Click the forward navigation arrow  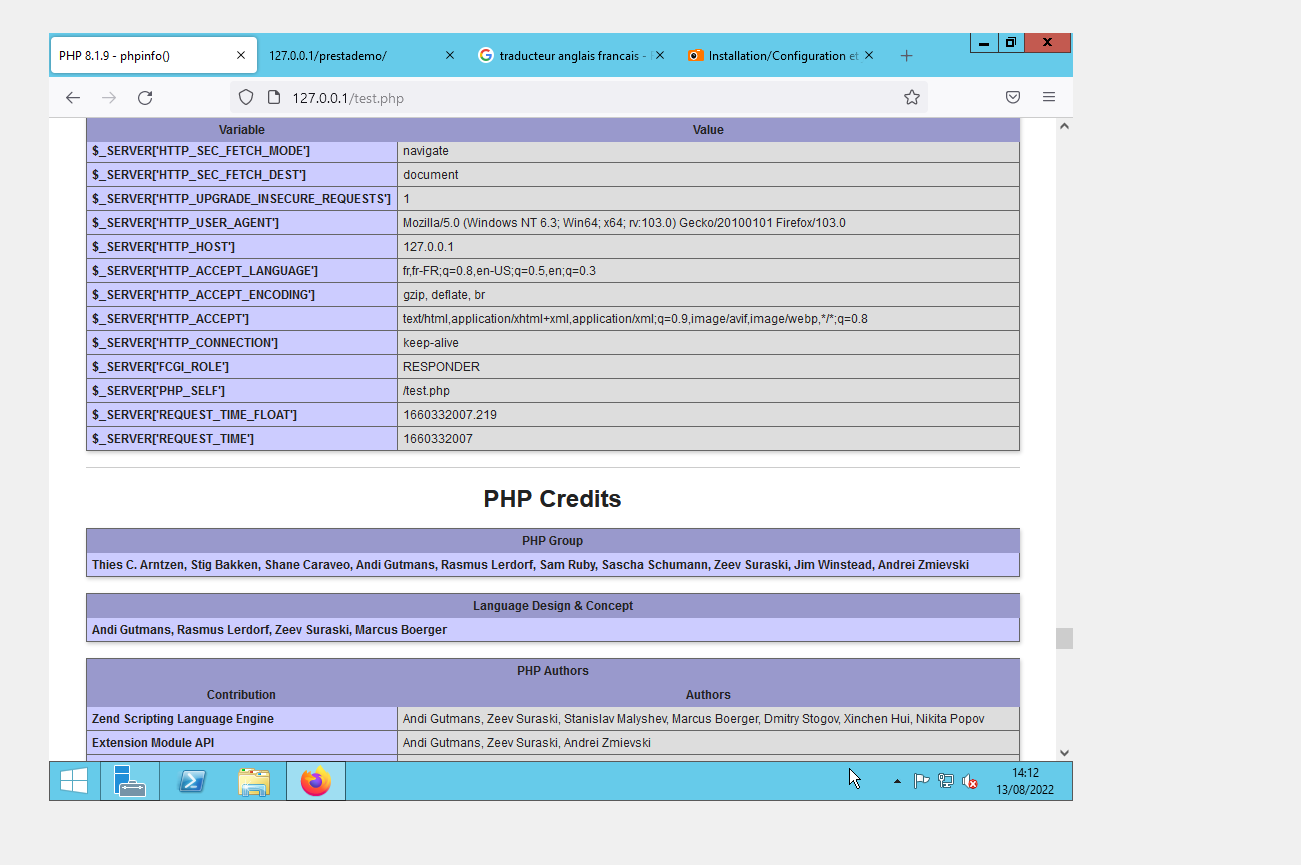(109, 97)
